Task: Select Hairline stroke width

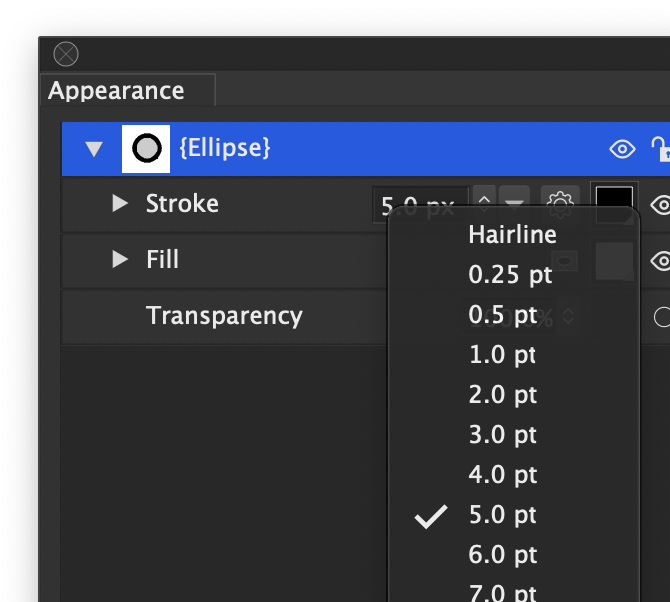Action: coord(512,235)
